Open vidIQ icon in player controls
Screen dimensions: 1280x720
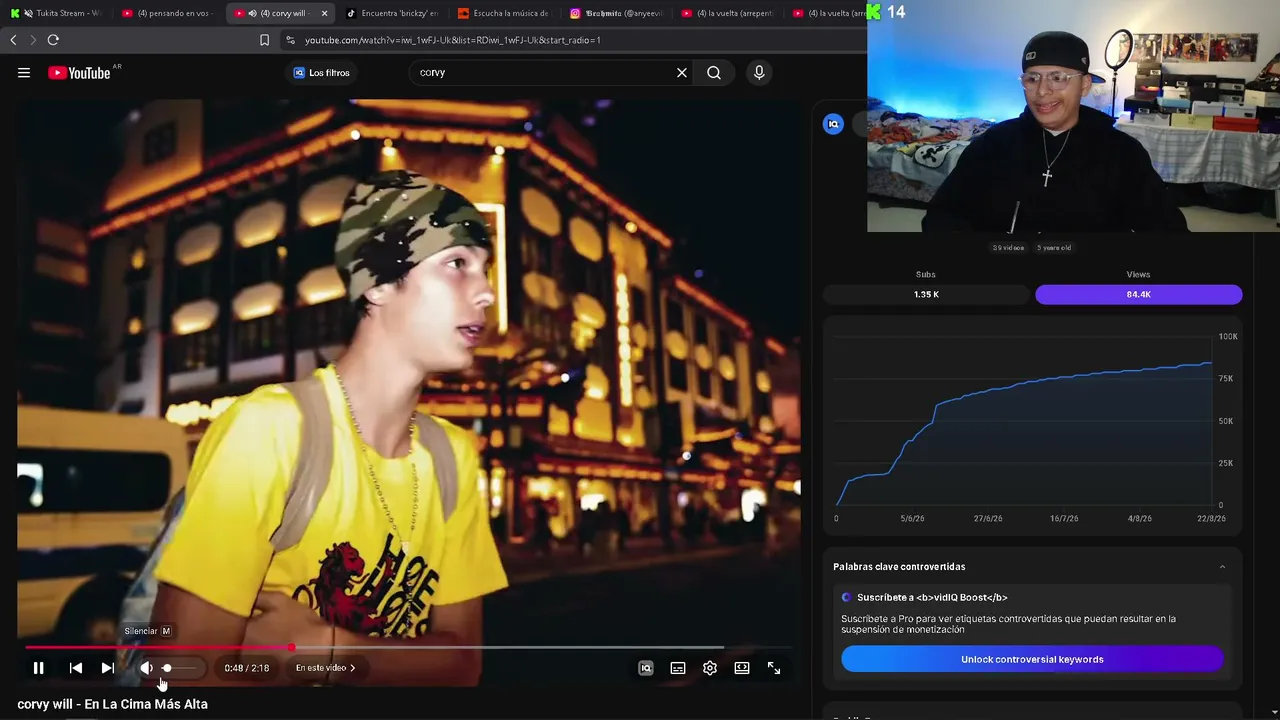pyautogui.click(x=646, y=668)
